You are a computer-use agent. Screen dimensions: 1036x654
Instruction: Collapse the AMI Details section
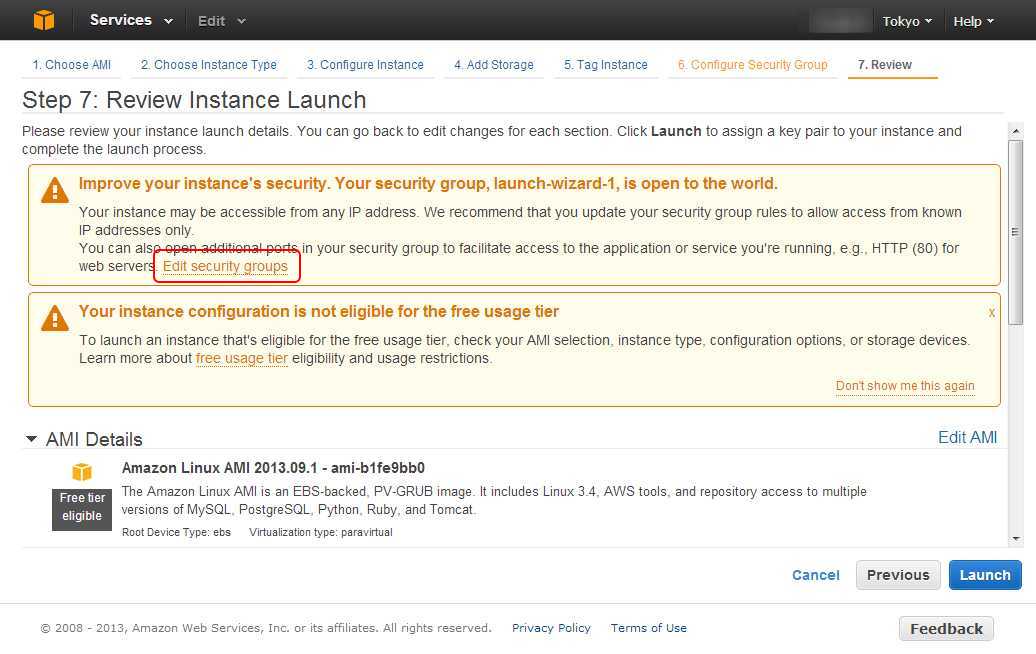[x=32, y=439]
